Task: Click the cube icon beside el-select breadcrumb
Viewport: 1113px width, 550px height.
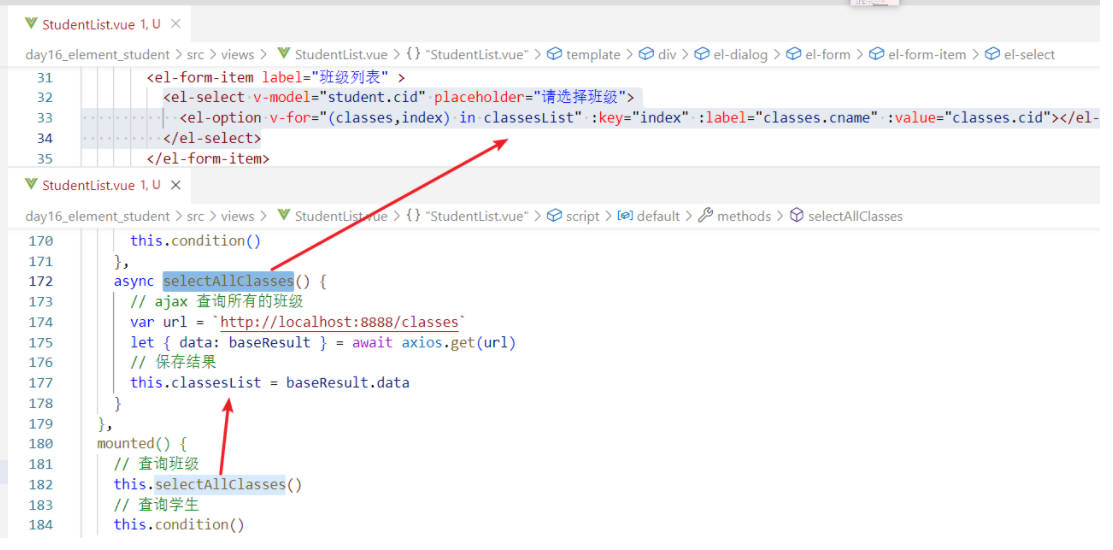Action: (x=992, y=54)
